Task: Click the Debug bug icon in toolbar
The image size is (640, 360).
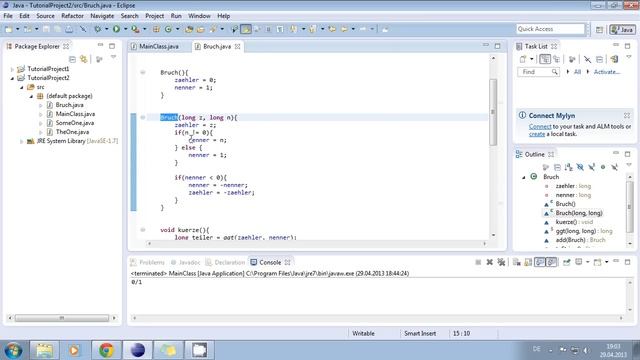Action: pyautogui.click(x=98, y=29)
